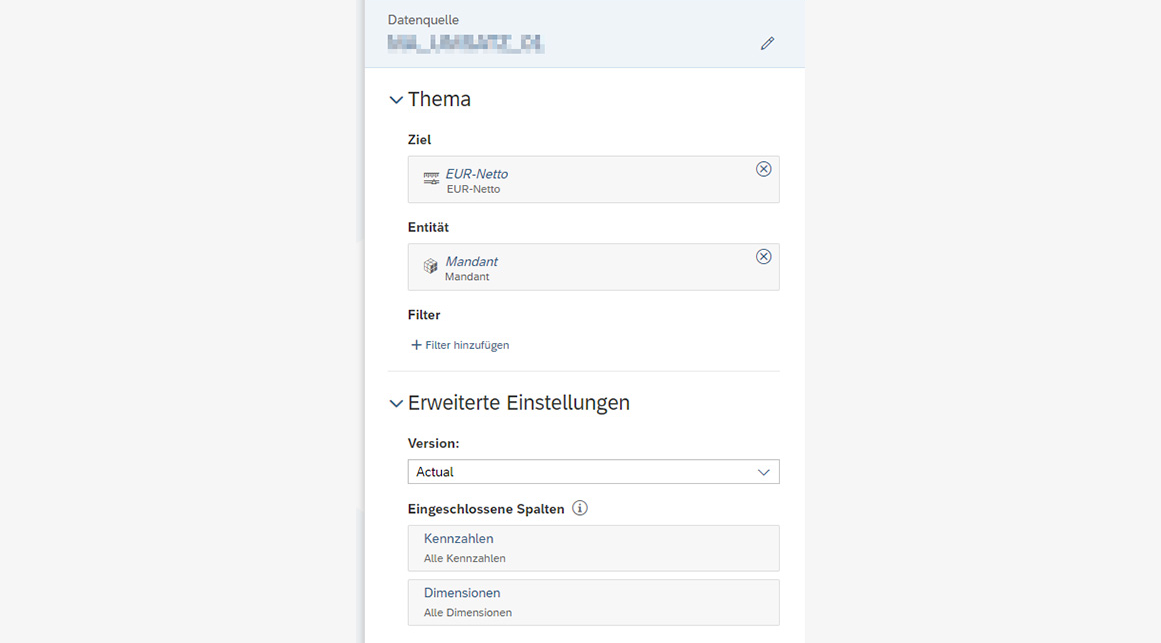Open the Version dropdown showing Actual
This screenshot has width=1161, height=643.
pyautogui.click(x=593, y=472)
